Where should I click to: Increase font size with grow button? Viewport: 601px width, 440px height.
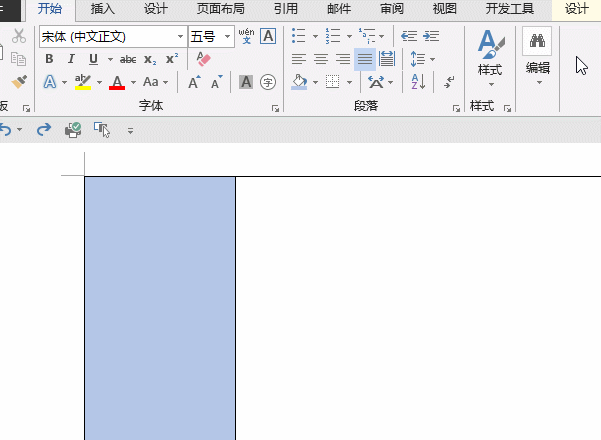[194, 82]
